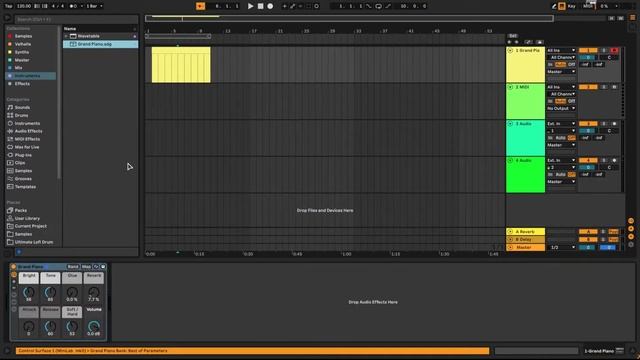Select the yellow MIDI clip
Screen dimensions: 640x360
(181, 64)
